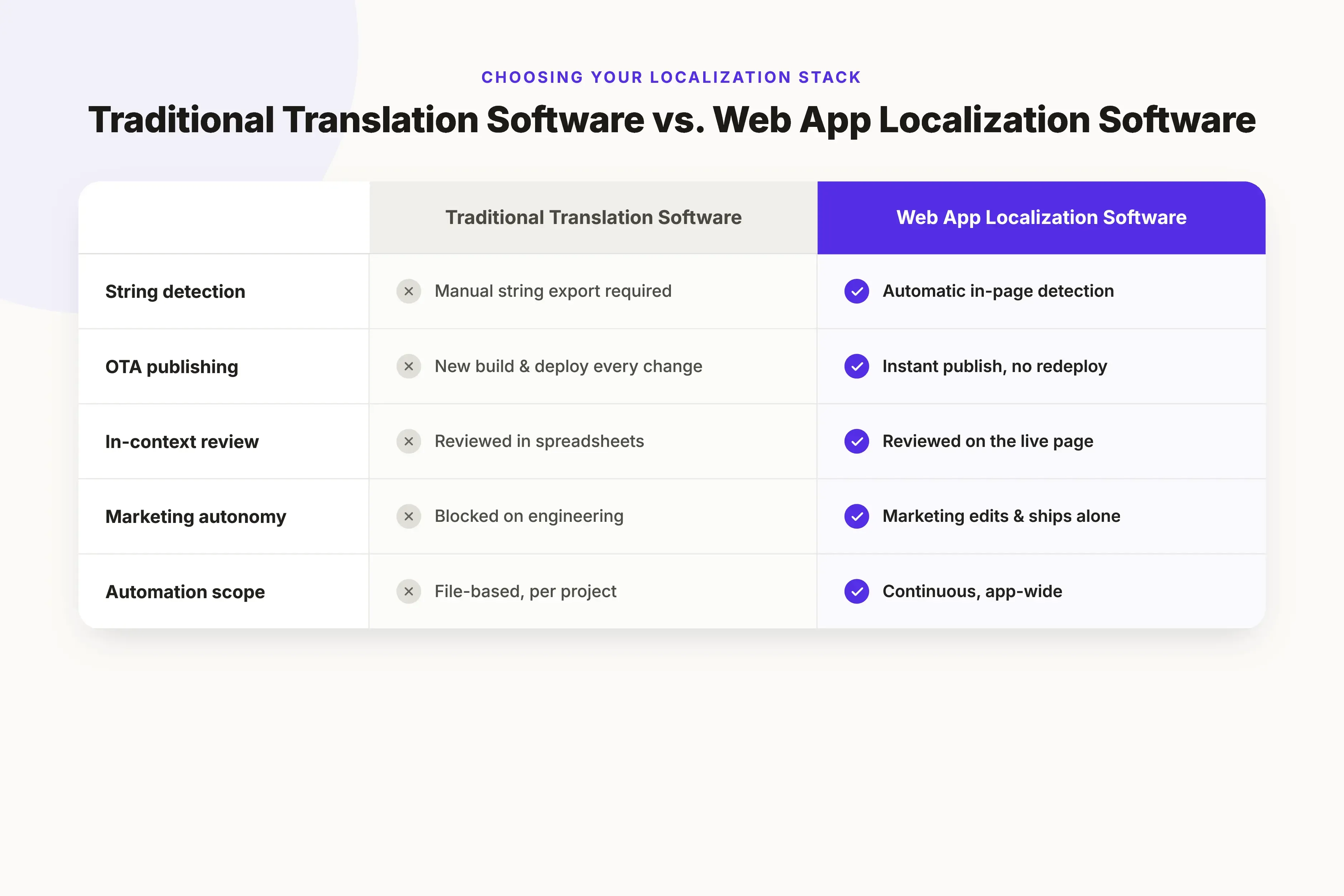The width and height of the screenshot is (1344, 896).
Task: Click the checkmark beside Instant publish, no redeploy
Action: (x=857, y=366)
